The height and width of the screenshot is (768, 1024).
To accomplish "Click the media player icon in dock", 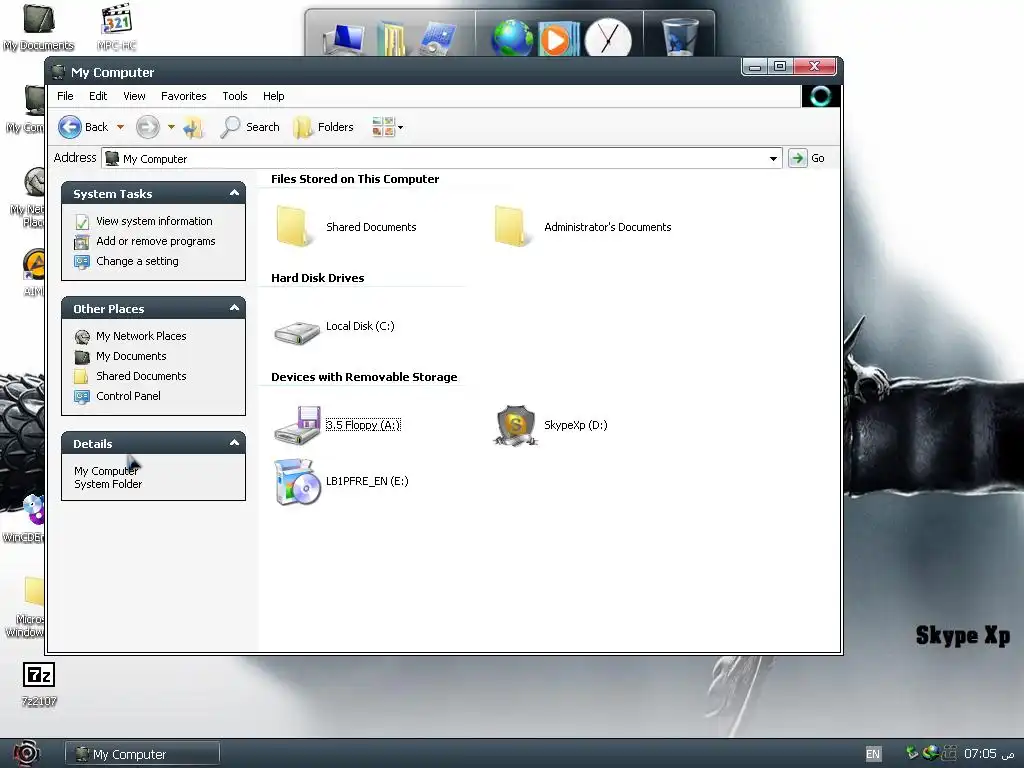I will (x=557, y=39).
